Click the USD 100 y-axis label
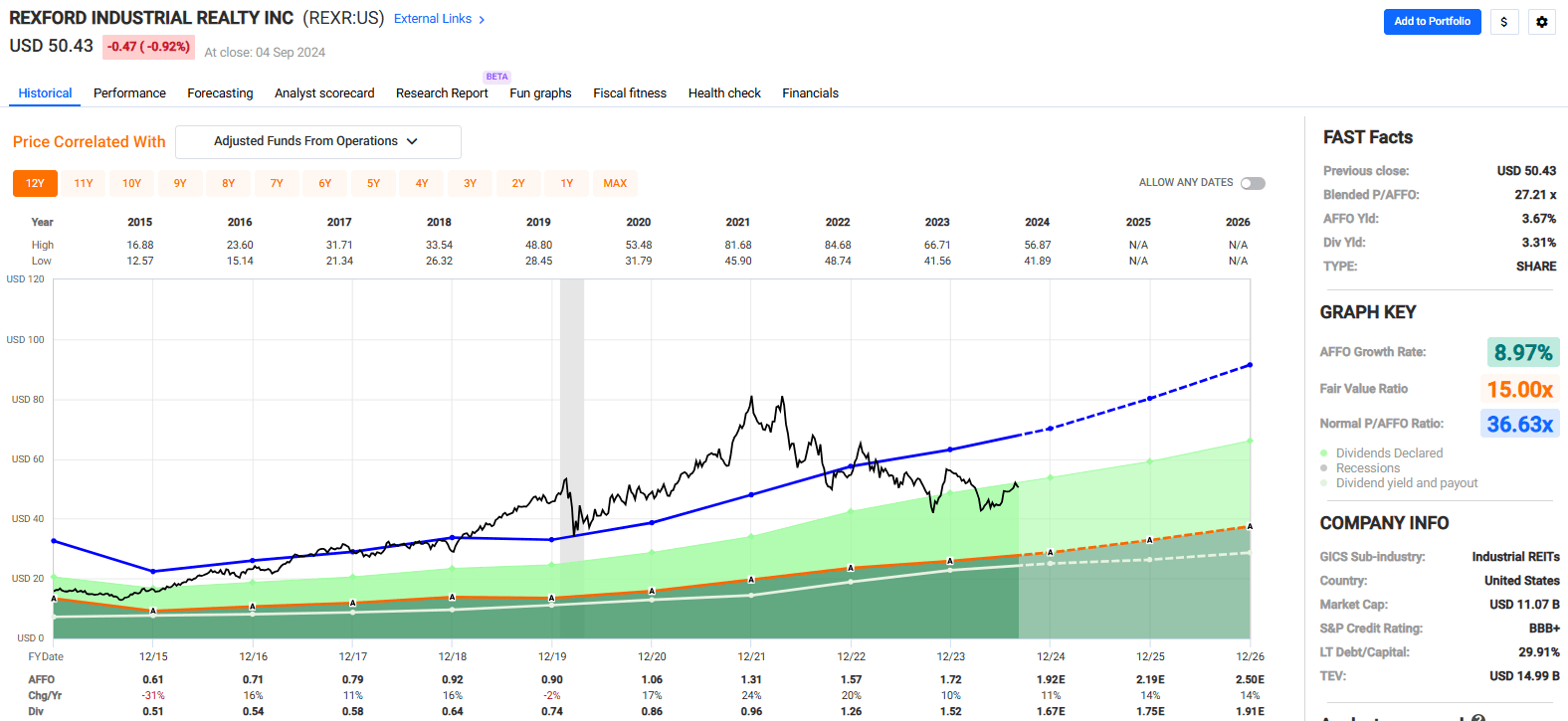 click(26, 340)
